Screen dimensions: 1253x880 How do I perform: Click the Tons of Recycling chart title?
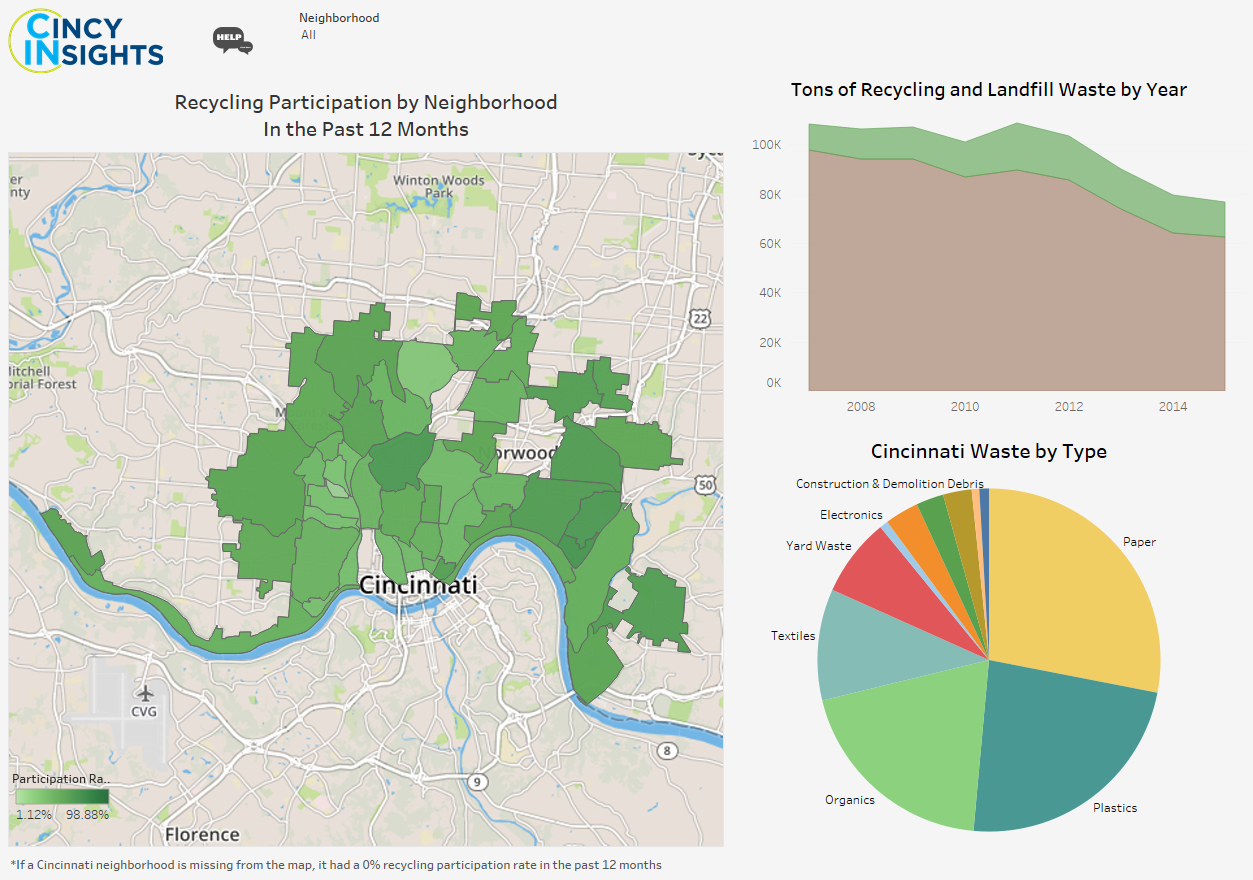[988, 90]
